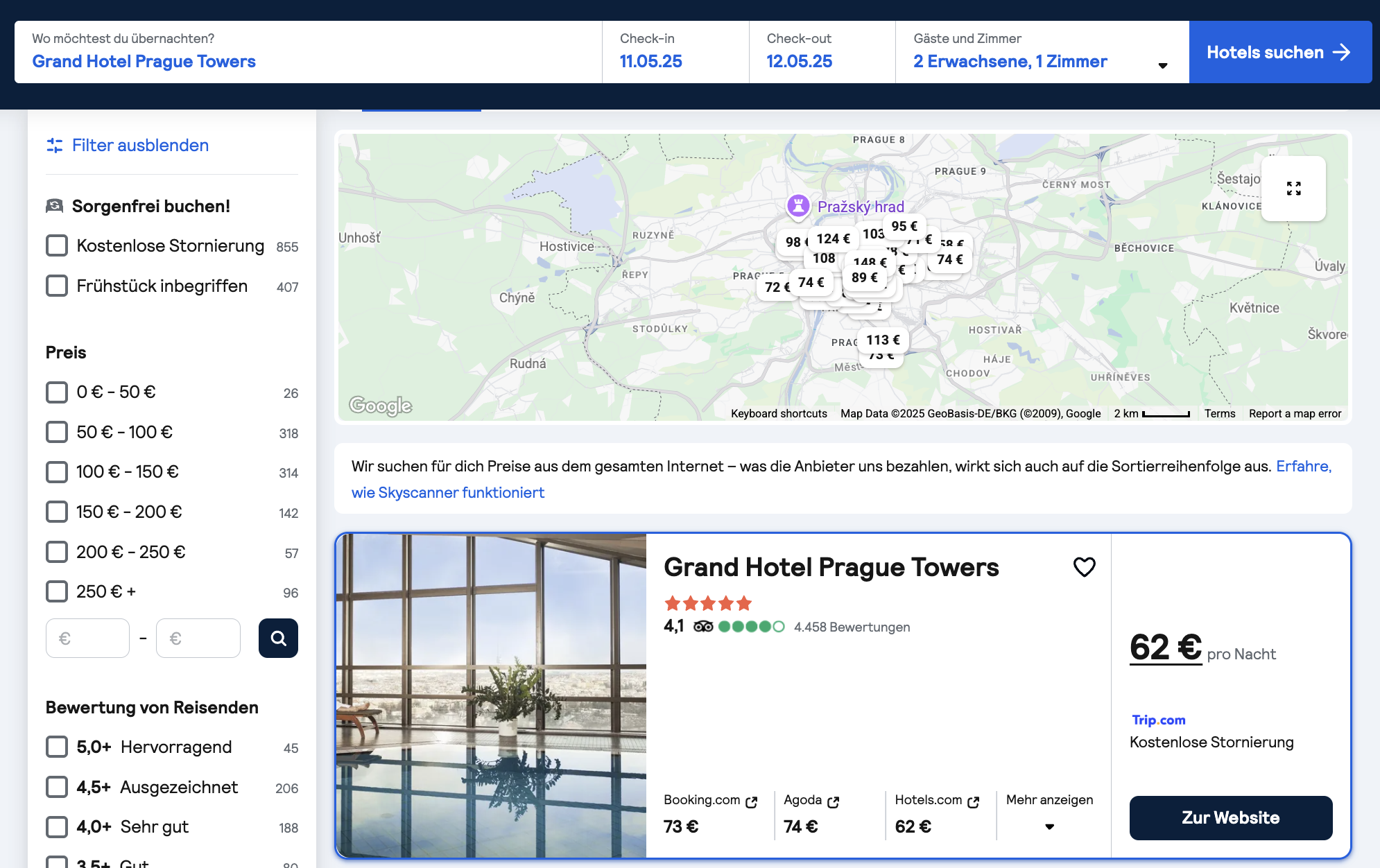Click the destination search field
Screen dimensions: 1380x868
tap(308, 52)
